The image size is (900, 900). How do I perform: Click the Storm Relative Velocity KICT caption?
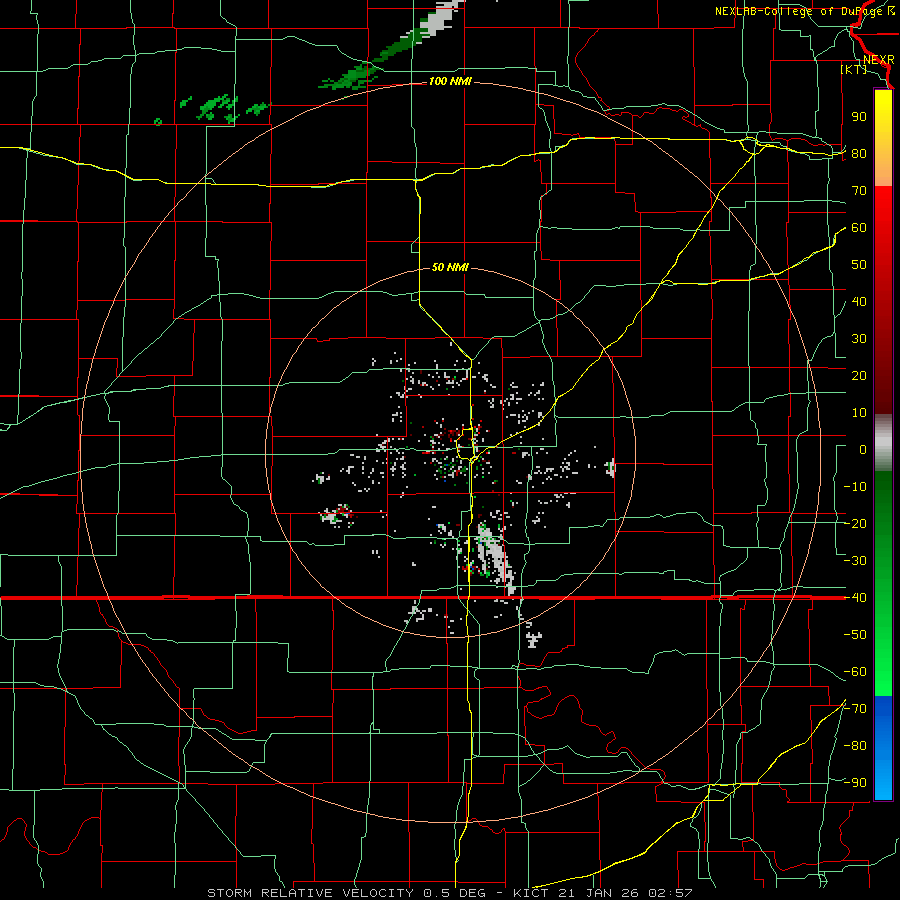pyautogui.click(x=450, y=893)
